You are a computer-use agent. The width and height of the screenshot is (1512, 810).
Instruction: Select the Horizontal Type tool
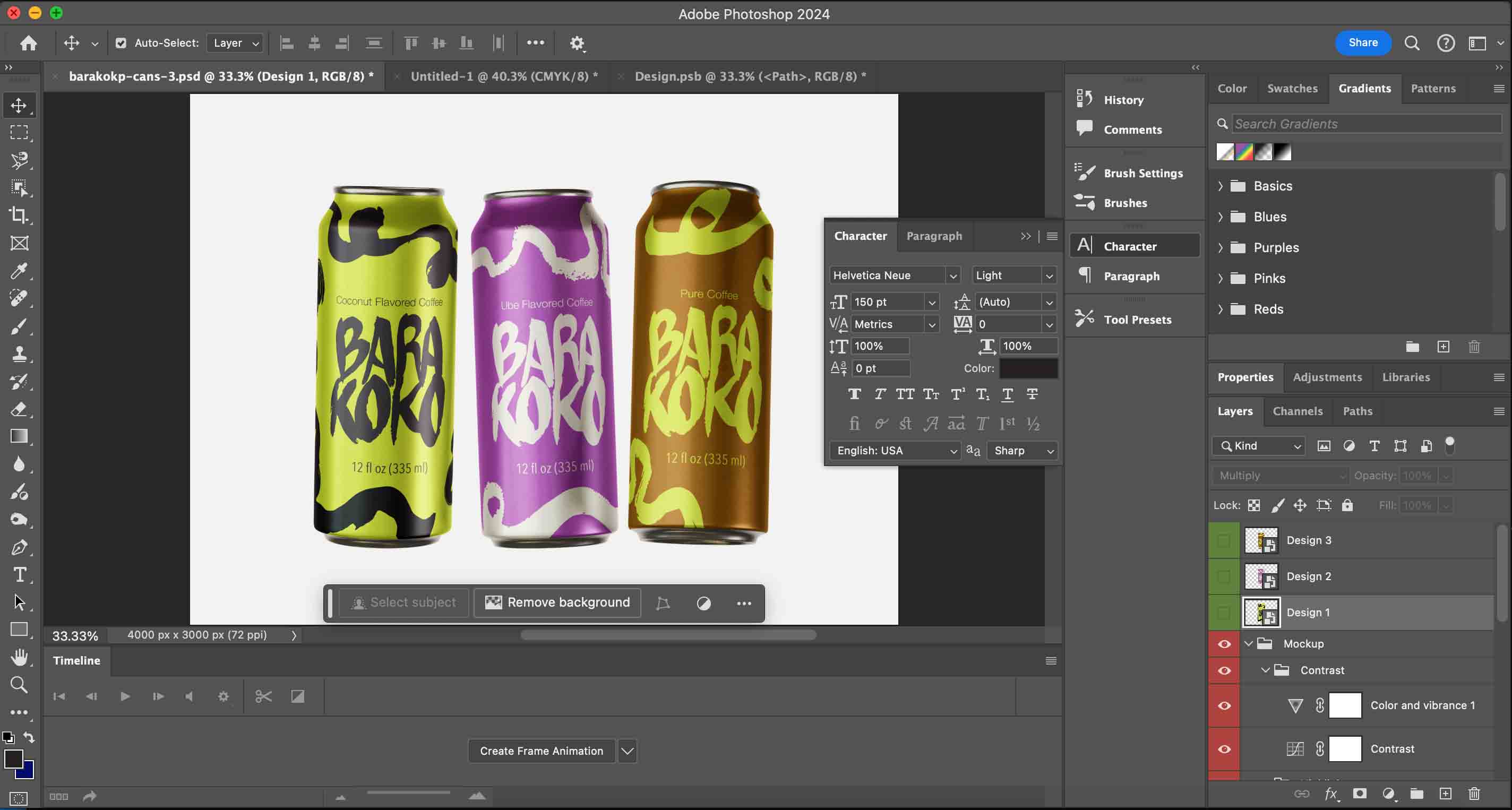[x=19, y=575]
